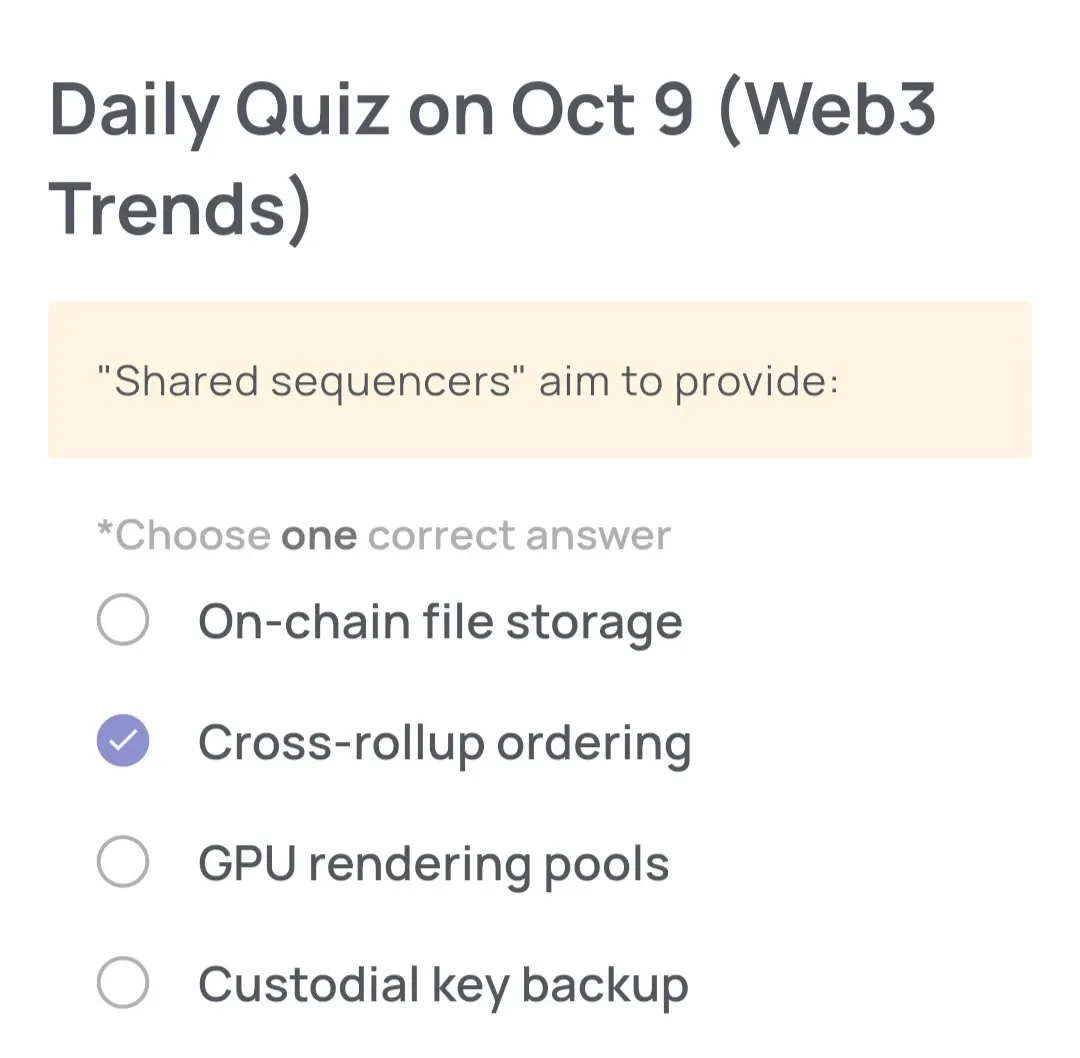The width and height of the screenshot is (1080, 1058).
Task: Click the quiz question banner about shared sequencers
Action: pos(540,378)
